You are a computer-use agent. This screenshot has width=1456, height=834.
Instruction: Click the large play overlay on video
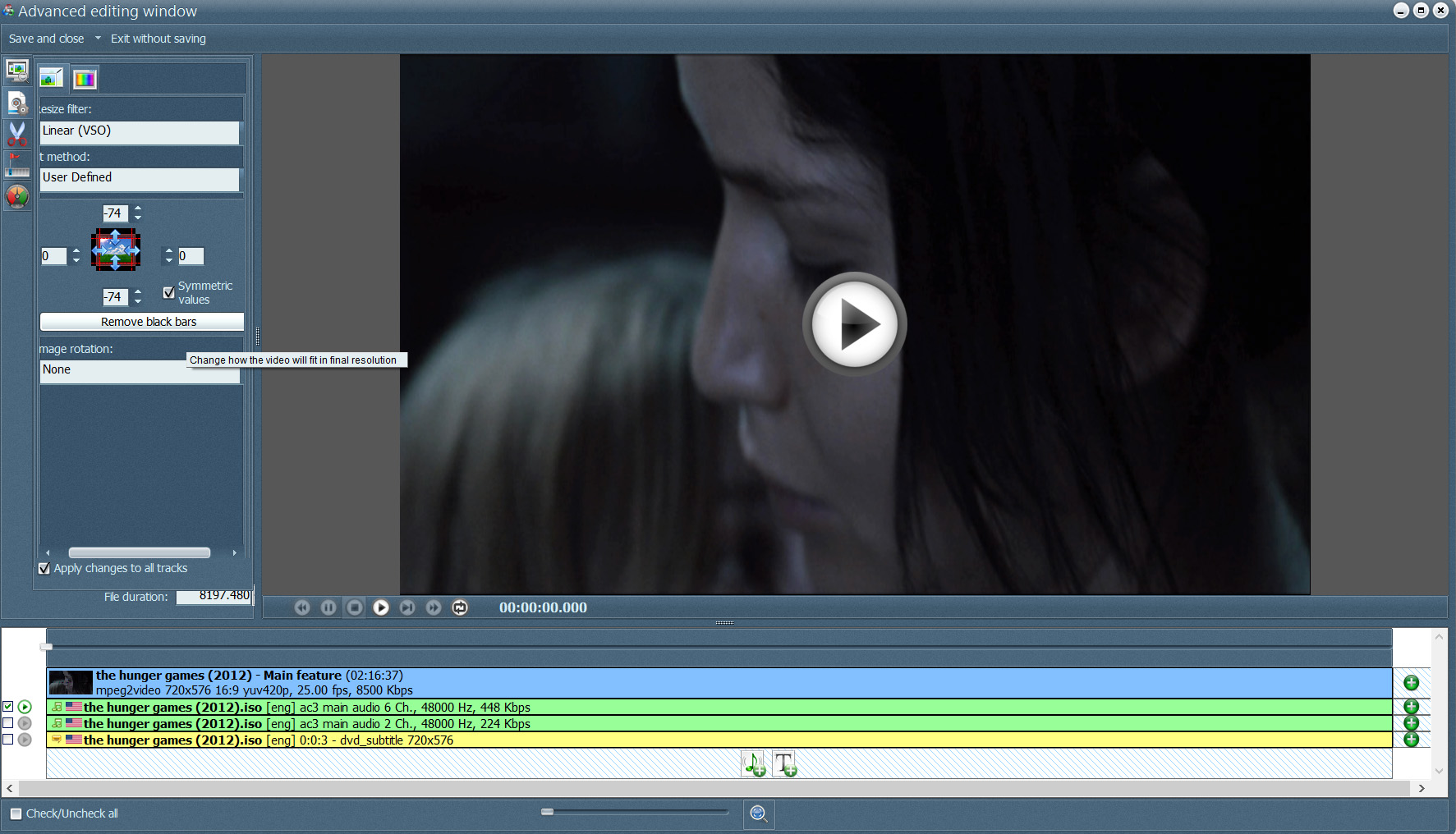pos(854,324)
